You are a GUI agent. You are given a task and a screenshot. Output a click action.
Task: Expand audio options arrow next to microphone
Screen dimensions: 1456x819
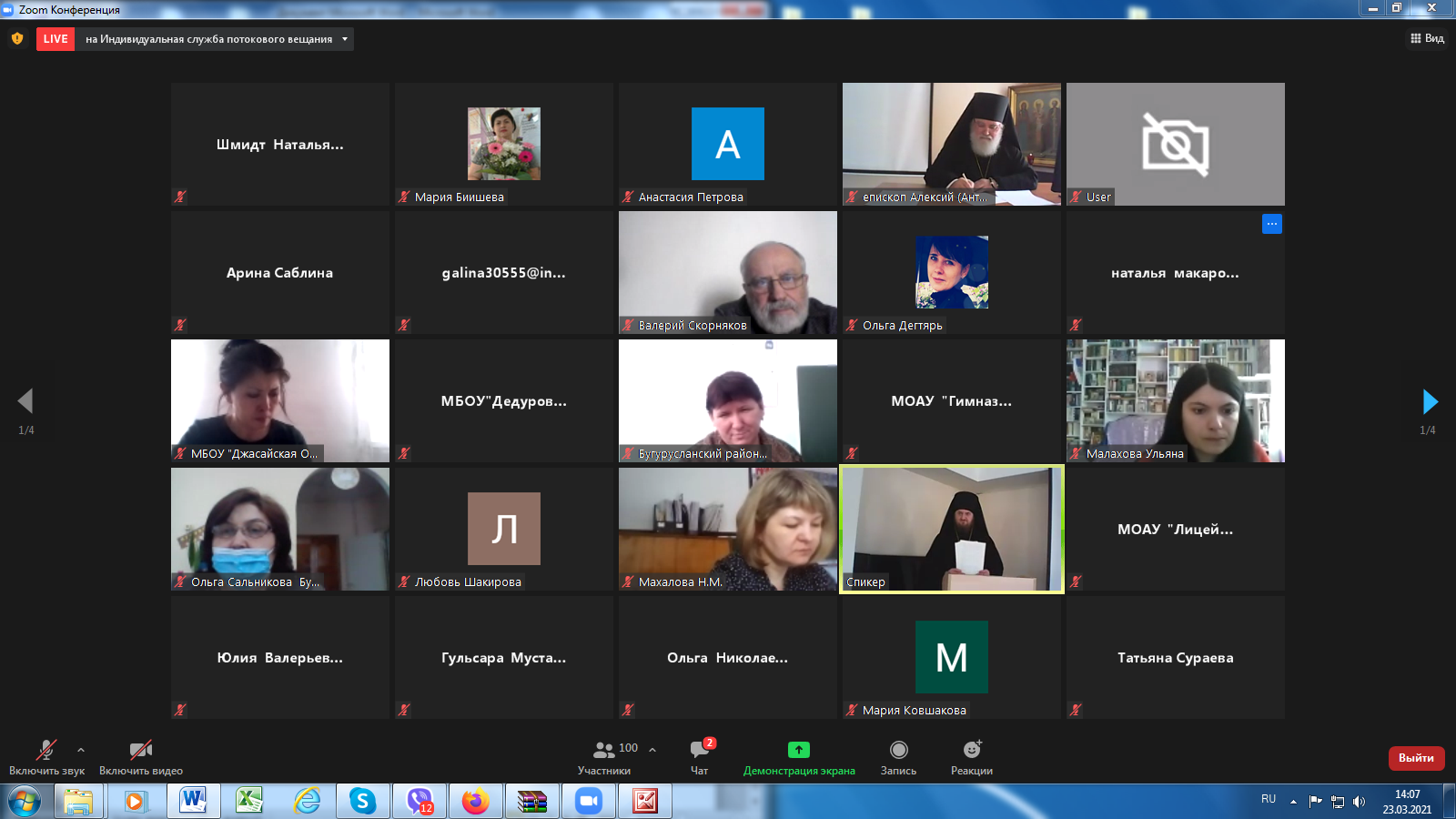point(81,750)
